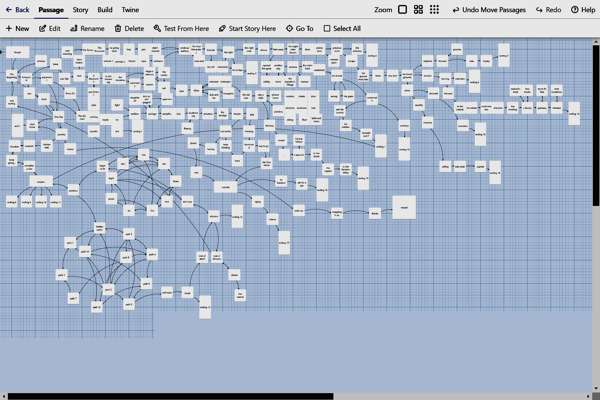Click the Select All checkbox button
The image size is (600, 400).
(x=342, y=29)
